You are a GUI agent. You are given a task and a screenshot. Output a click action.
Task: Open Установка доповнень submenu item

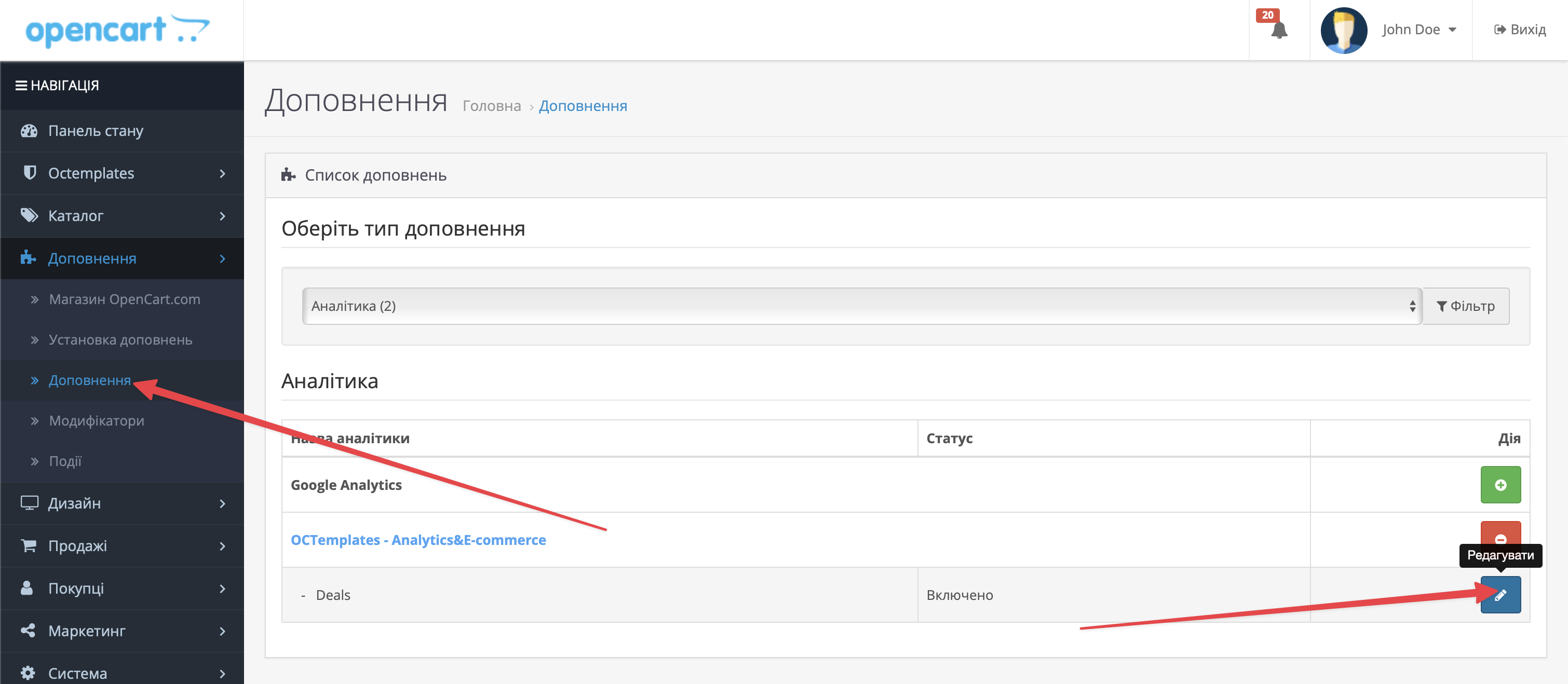(x=120, y=339)
